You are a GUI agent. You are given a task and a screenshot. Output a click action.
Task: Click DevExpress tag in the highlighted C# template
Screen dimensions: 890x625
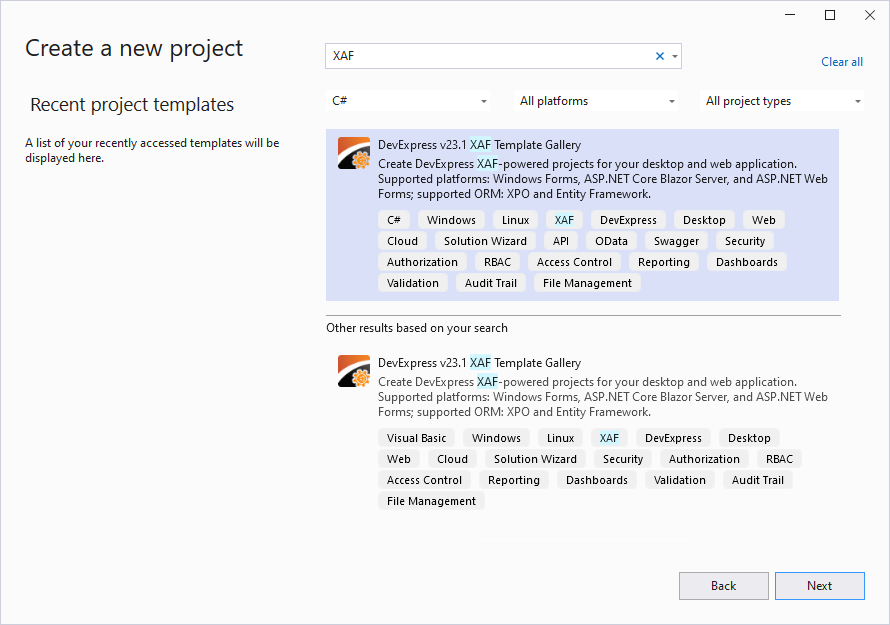point(628,220)
